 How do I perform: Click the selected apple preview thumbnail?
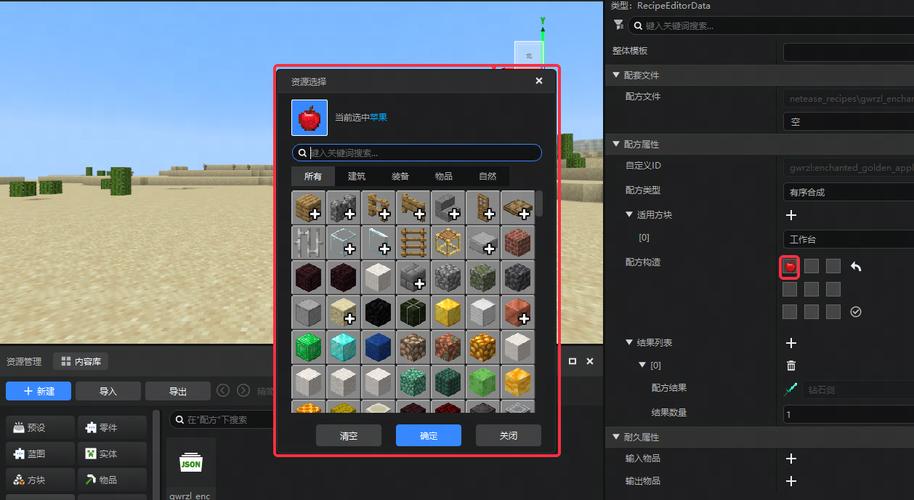pyautogui.click(x=310, y=117)
